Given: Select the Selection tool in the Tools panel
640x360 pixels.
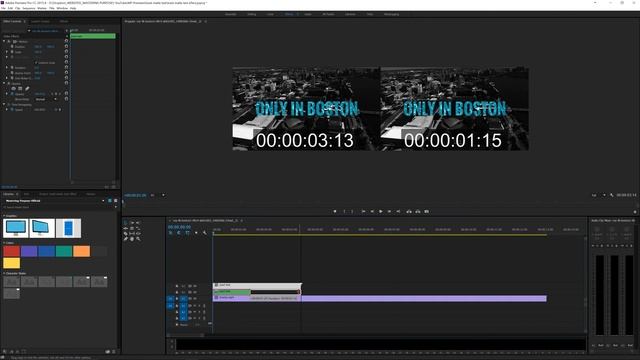Looking at the screenshot, I should pos(125,222).
